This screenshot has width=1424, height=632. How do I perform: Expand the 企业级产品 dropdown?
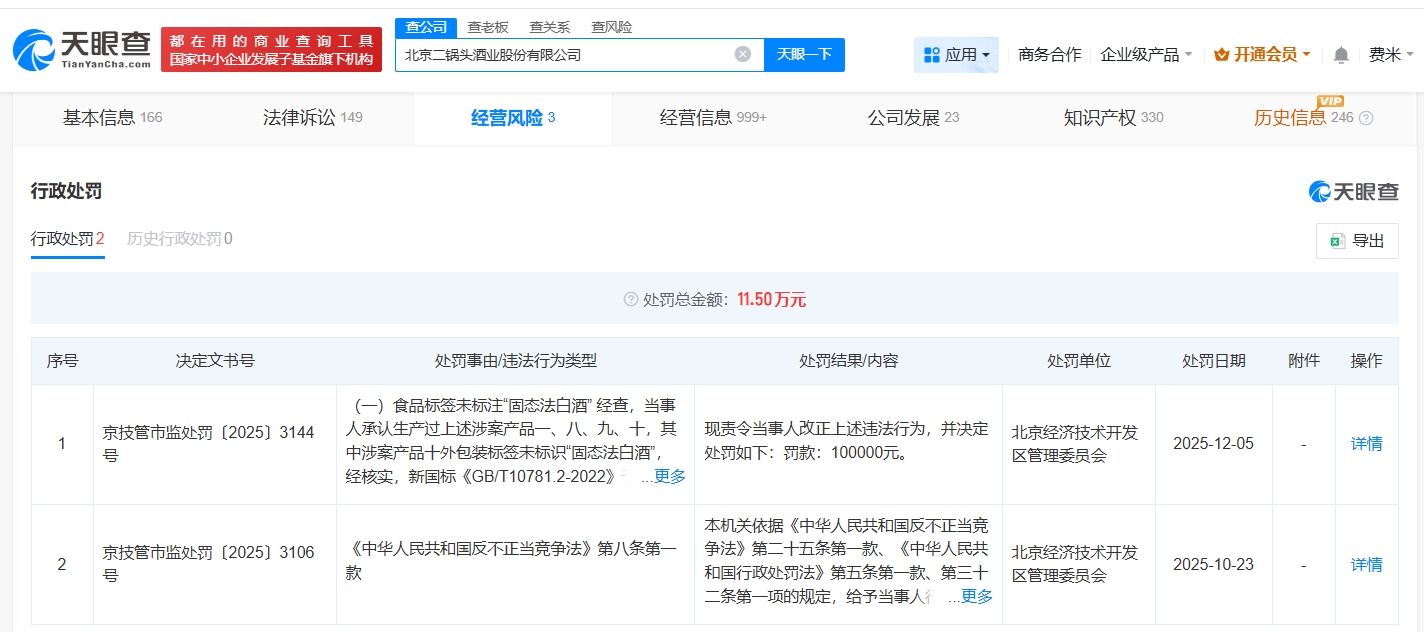point(1146,55)
